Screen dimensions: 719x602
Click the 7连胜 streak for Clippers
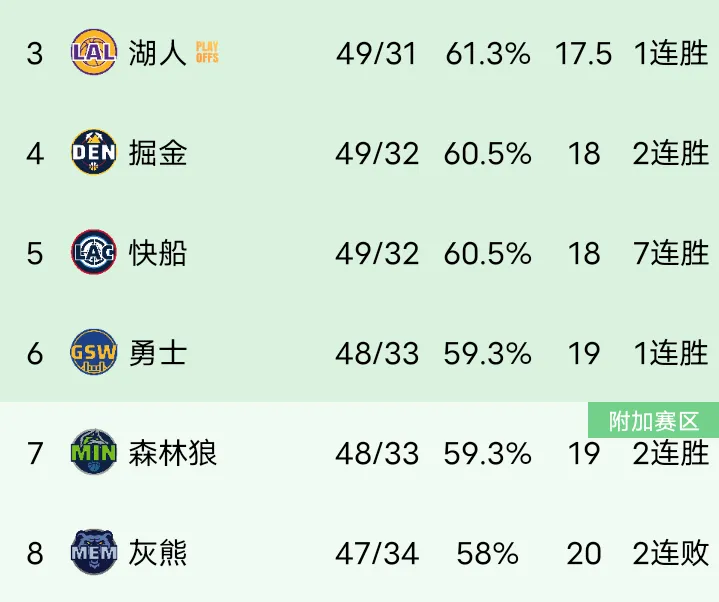point(671,253)
